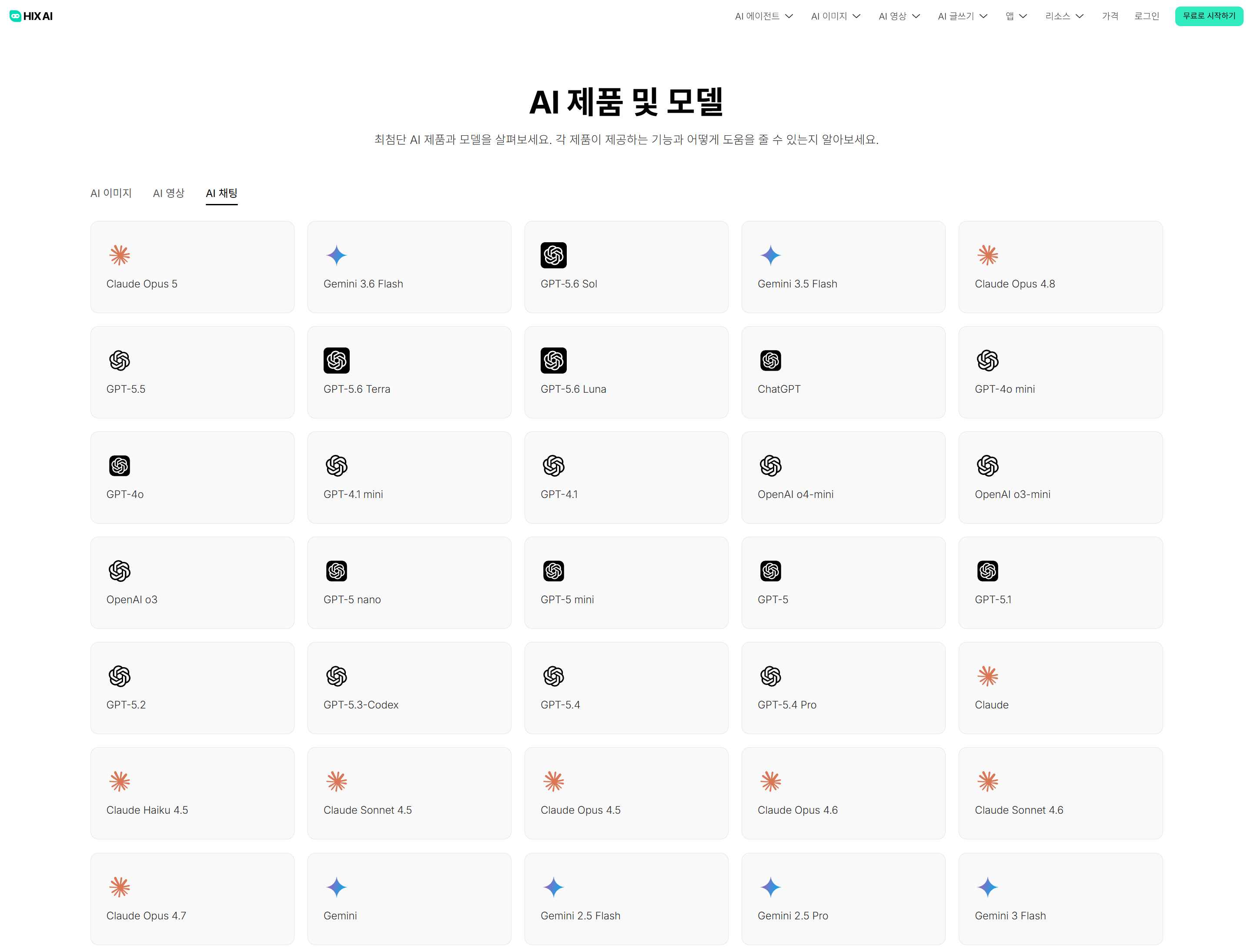Expand the AI 이미지 nav dropdown
The image size is (1254, 952).
(x=836, y=16)
